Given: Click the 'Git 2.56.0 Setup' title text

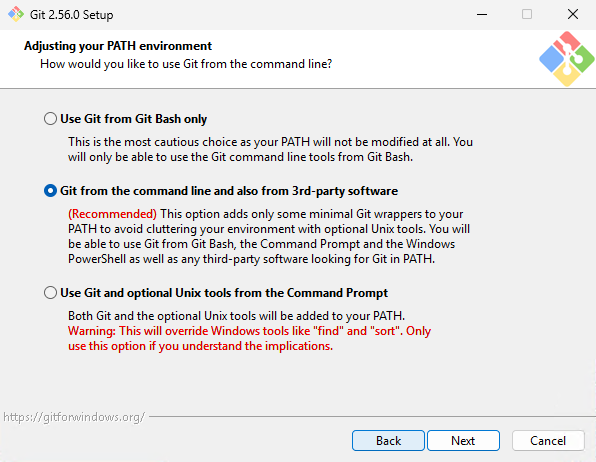Looking at the screenshot, I should [71, 14].
